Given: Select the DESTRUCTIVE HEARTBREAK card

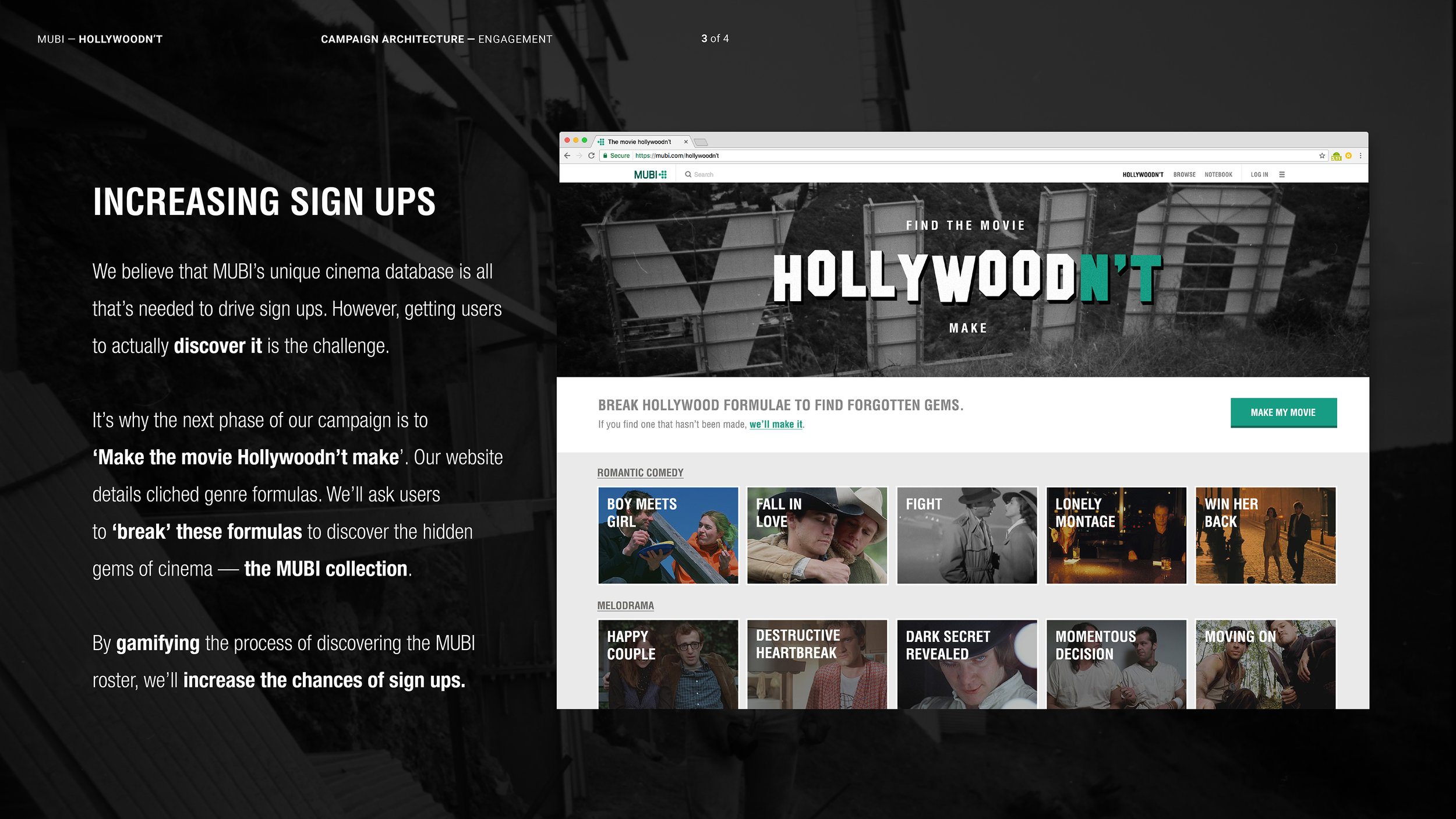Looking at the screenshot, I should [817, 664].
